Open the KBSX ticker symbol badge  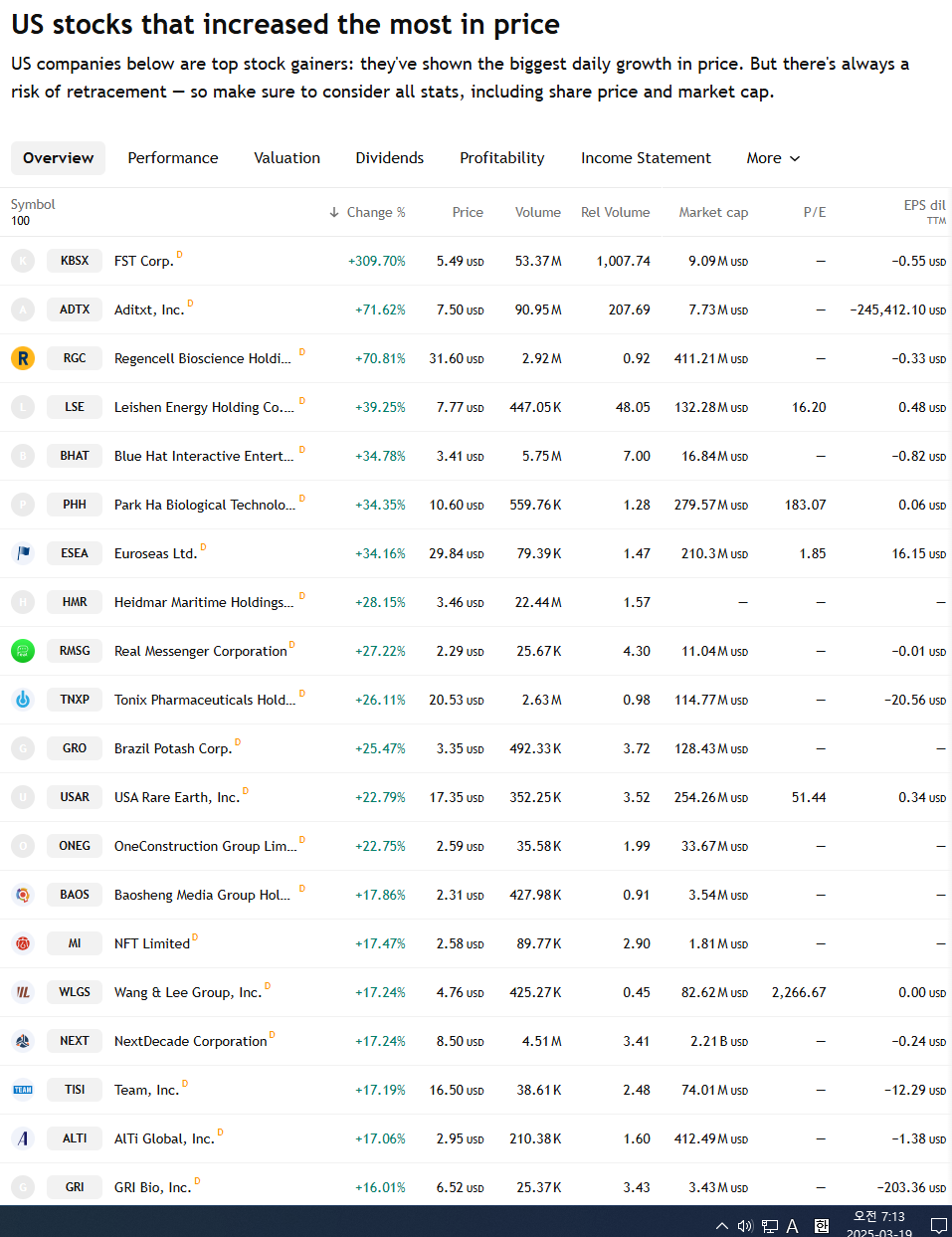point(75,261)
